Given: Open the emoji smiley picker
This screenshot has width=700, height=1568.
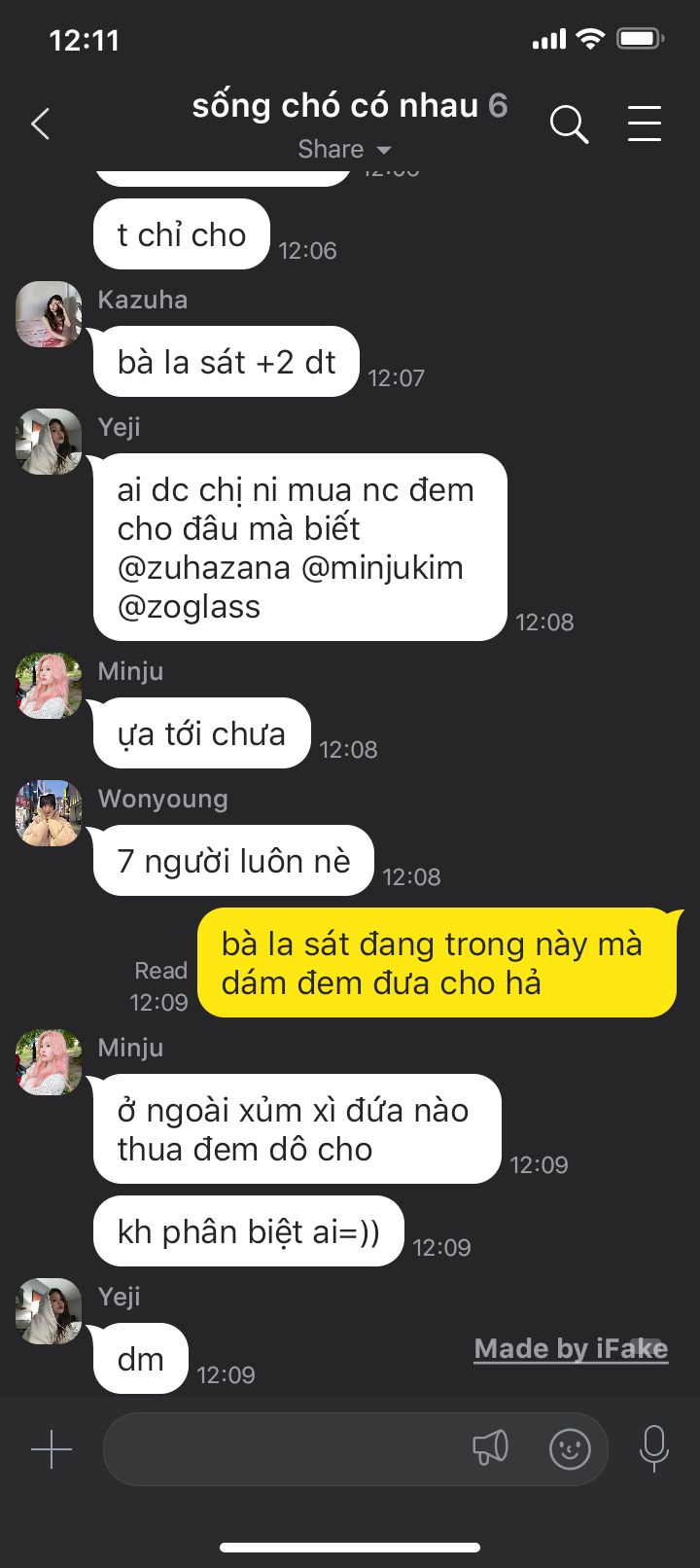Looking at the screenshot, I should point(570,1449).
